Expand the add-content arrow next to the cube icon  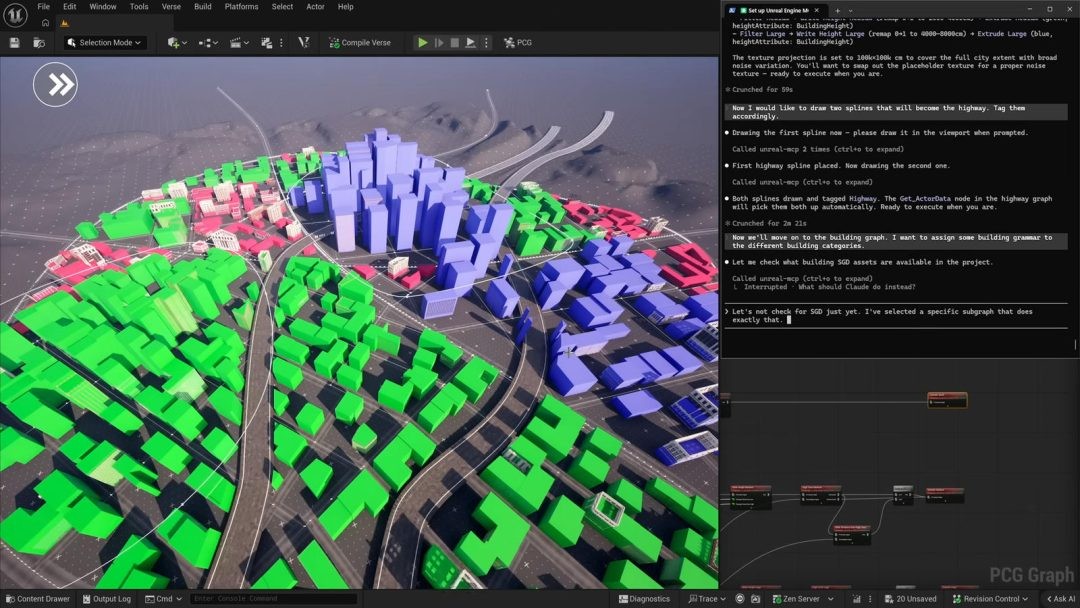(185, 43)
